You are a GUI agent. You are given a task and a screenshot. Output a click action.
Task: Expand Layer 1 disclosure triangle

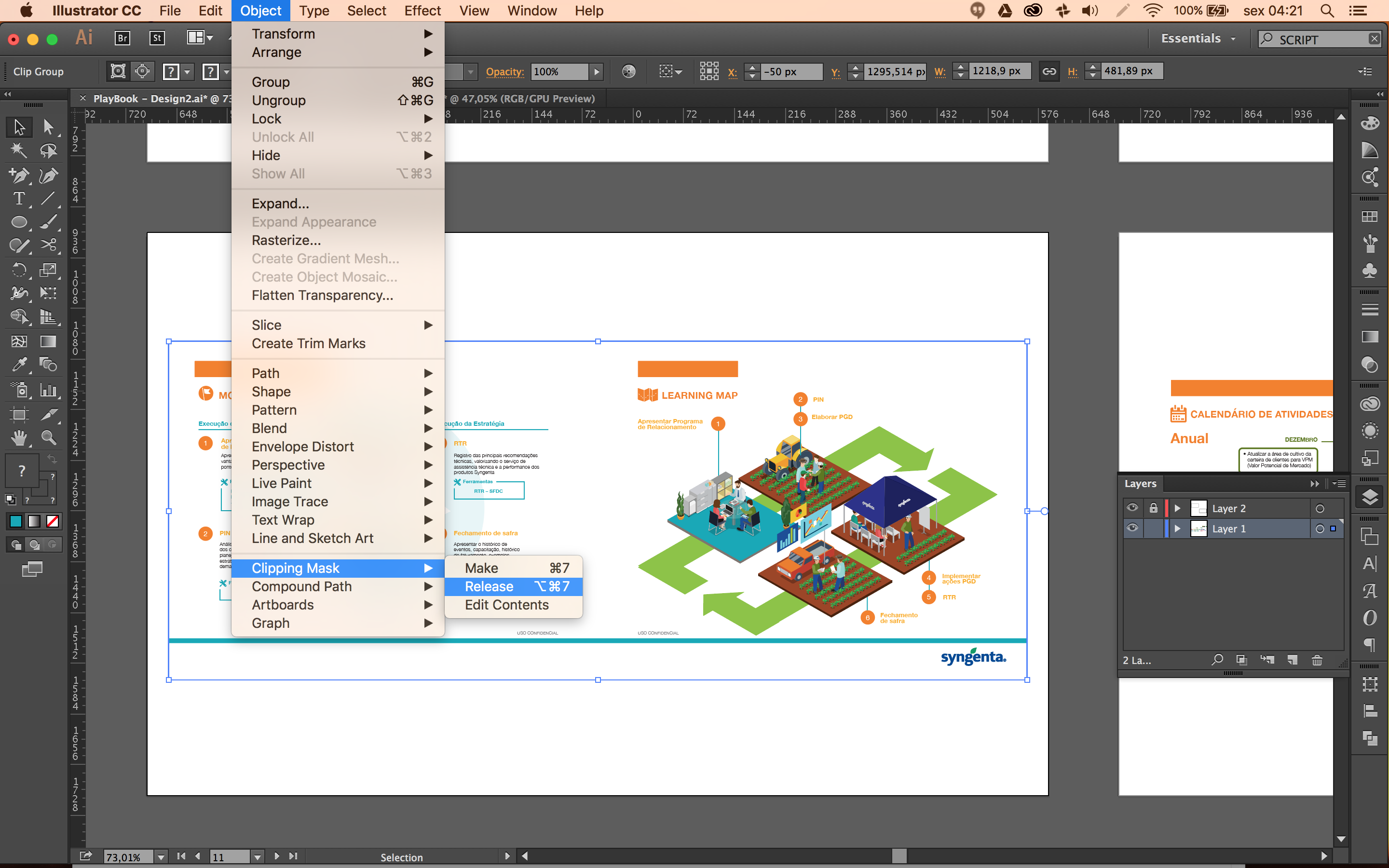(1177, 528)
